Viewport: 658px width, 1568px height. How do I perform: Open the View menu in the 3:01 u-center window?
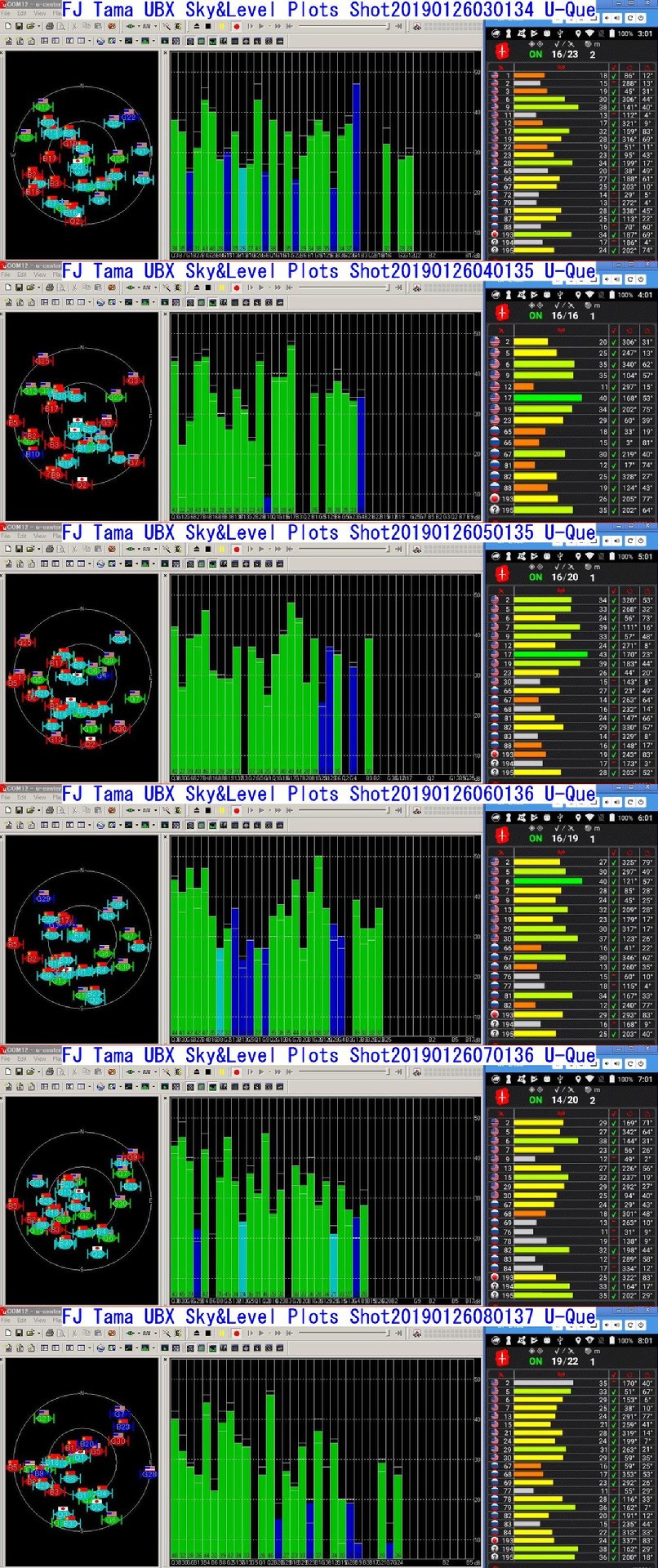pos(38,13)
